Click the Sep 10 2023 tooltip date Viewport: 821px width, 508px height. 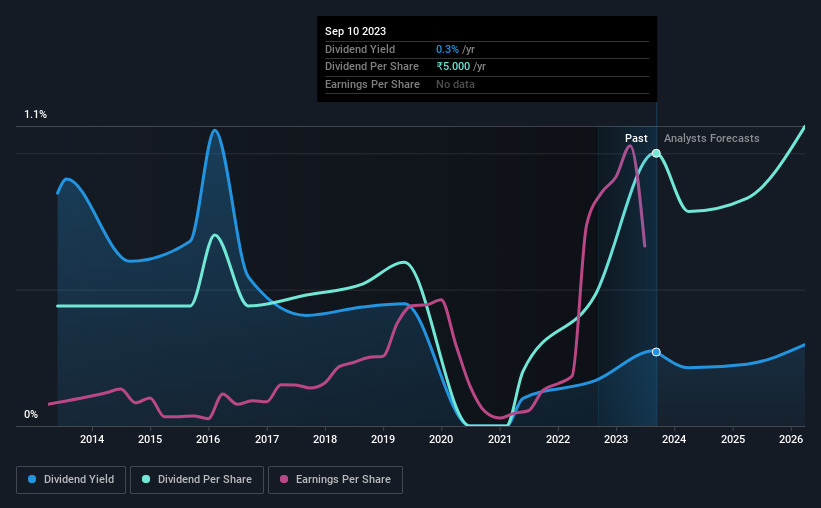pyautogui.click(x=356, y=31)
